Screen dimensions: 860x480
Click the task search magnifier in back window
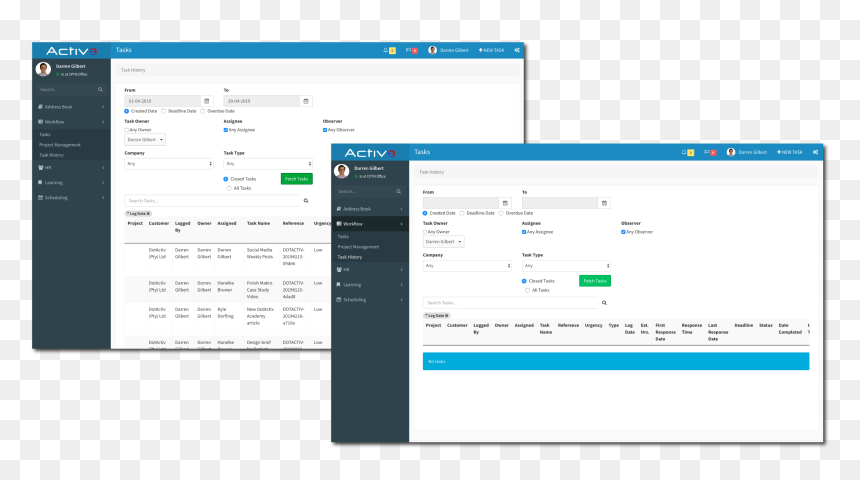tap(305, 201)
